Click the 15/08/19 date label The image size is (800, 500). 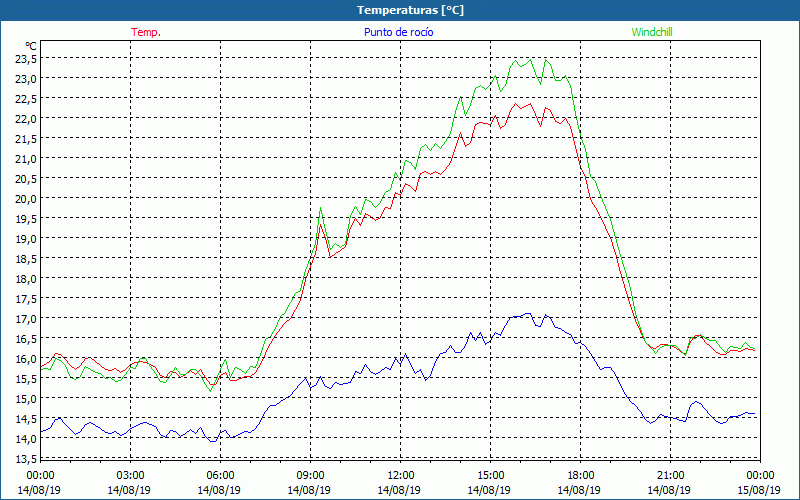[759, 490]
